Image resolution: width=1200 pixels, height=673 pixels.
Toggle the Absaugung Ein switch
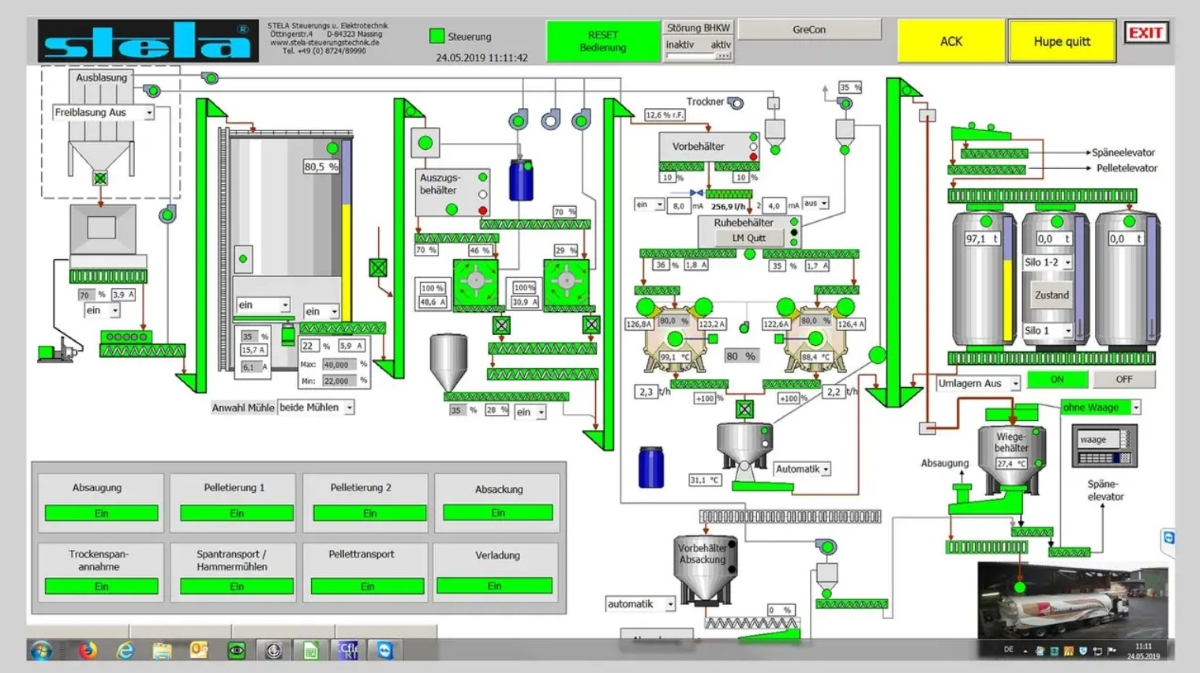101,513
